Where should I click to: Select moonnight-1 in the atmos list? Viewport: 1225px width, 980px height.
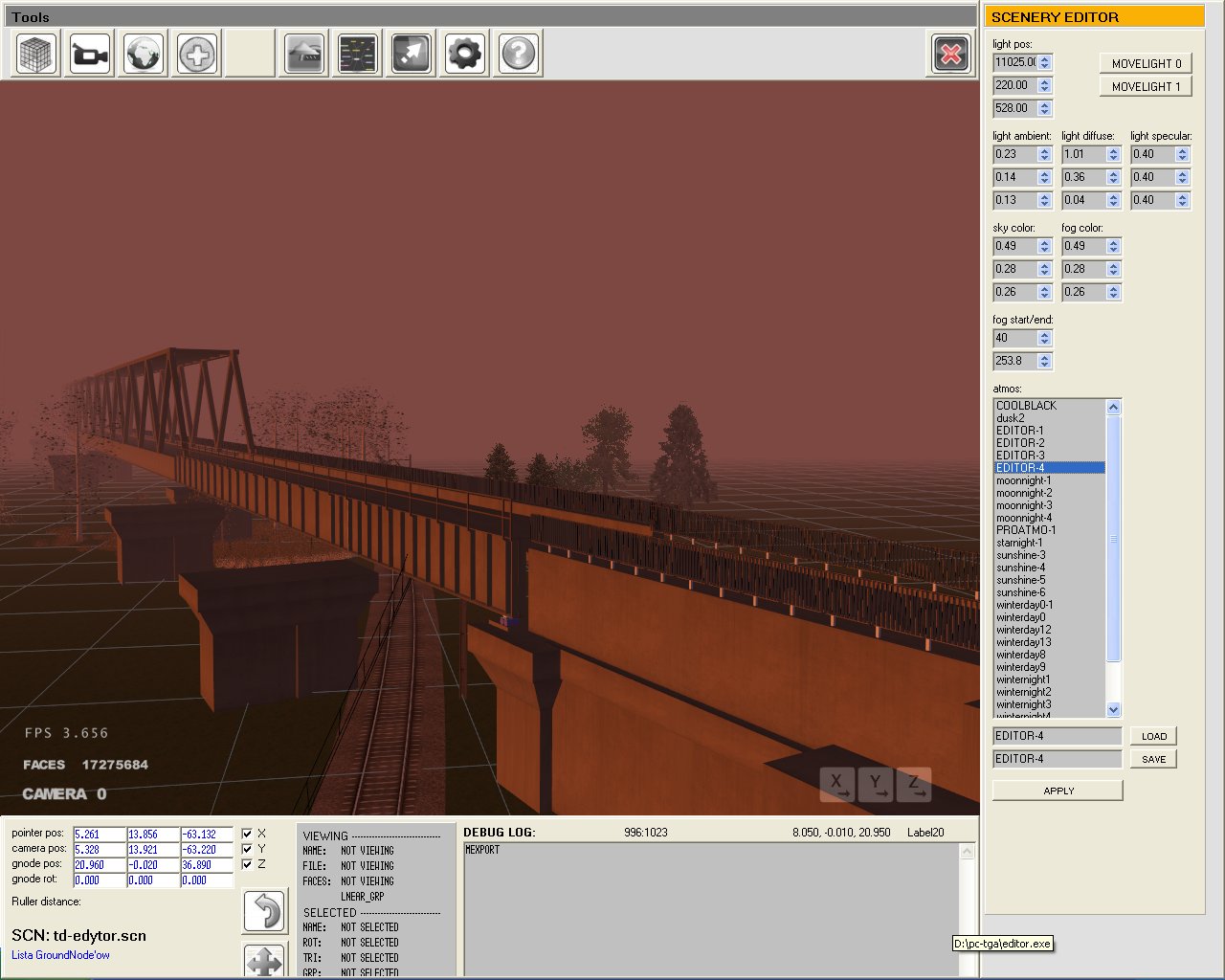[1023, 480]
